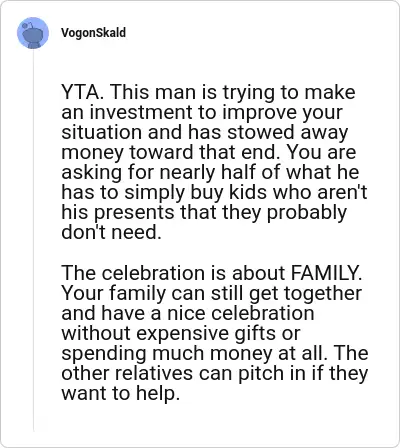Click the line 'without expensive gifts or'

pos(181,333)
